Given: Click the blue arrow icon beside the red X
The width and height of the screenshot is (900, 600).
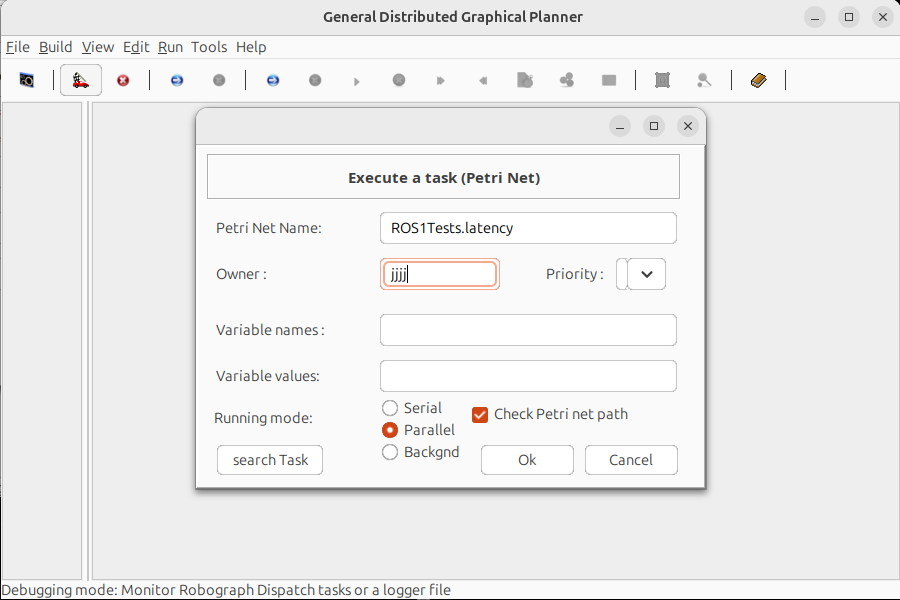Looking at the screenshot, I should 177,80.
